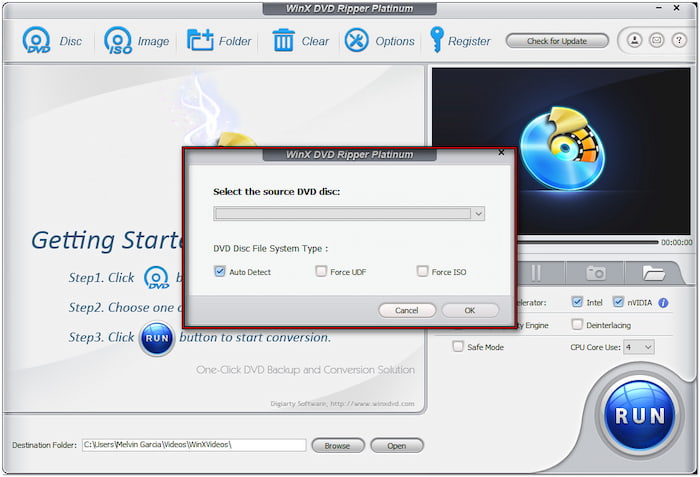700x477 pixels.
Task: Uncheck the Auto Detect checkbox
Action: click(220, 271)
